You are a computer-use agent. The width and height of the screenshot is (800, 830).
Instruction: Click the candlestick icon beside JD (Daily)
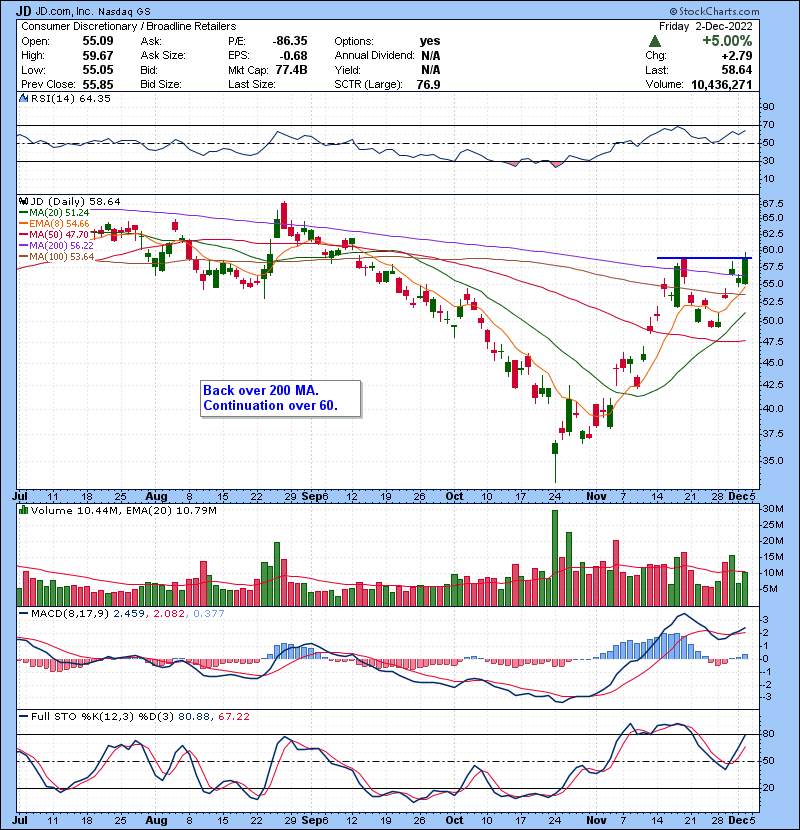pos(23,201)
